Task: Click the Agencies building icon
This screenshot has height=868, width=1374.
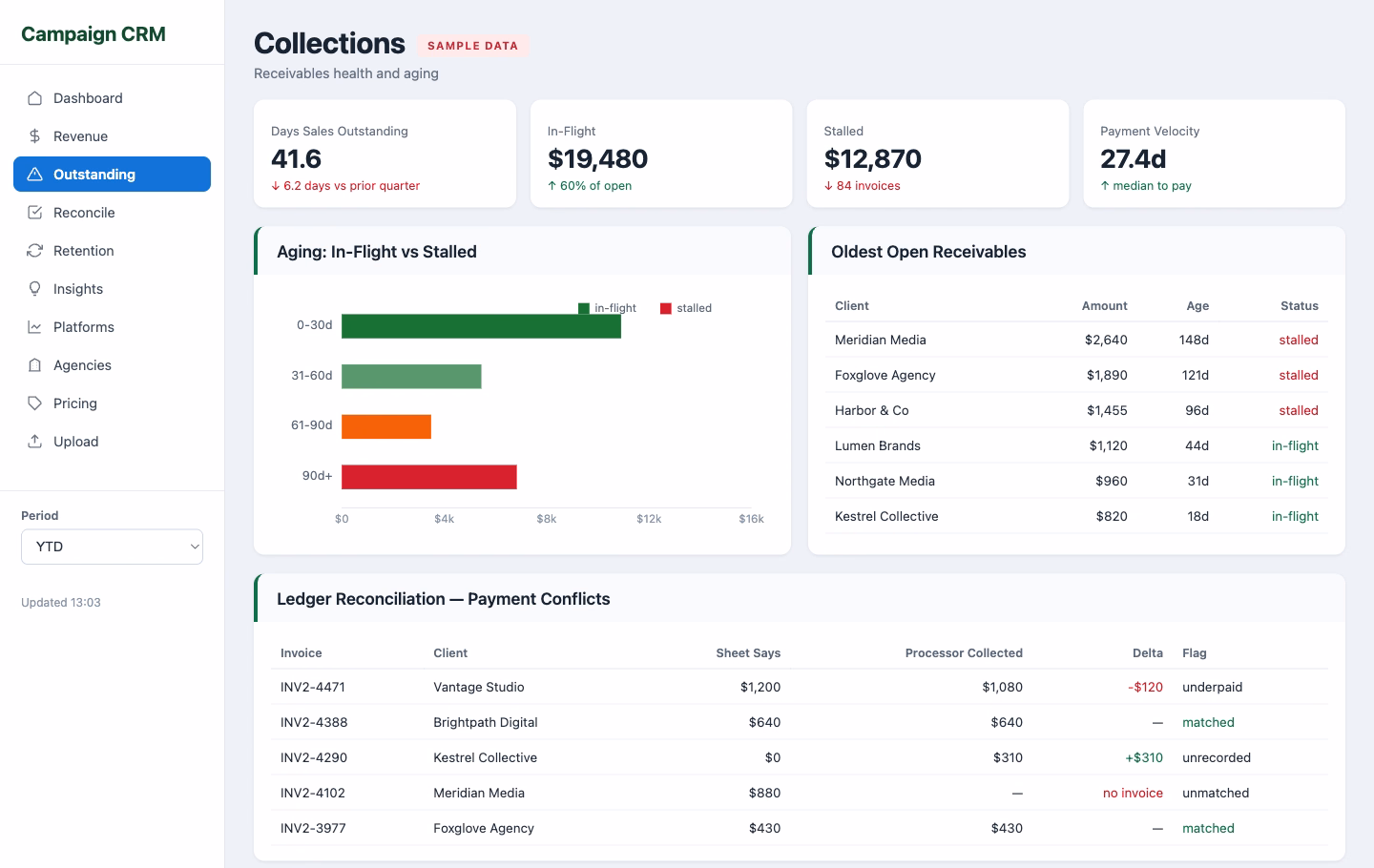Action: point(34,365)
